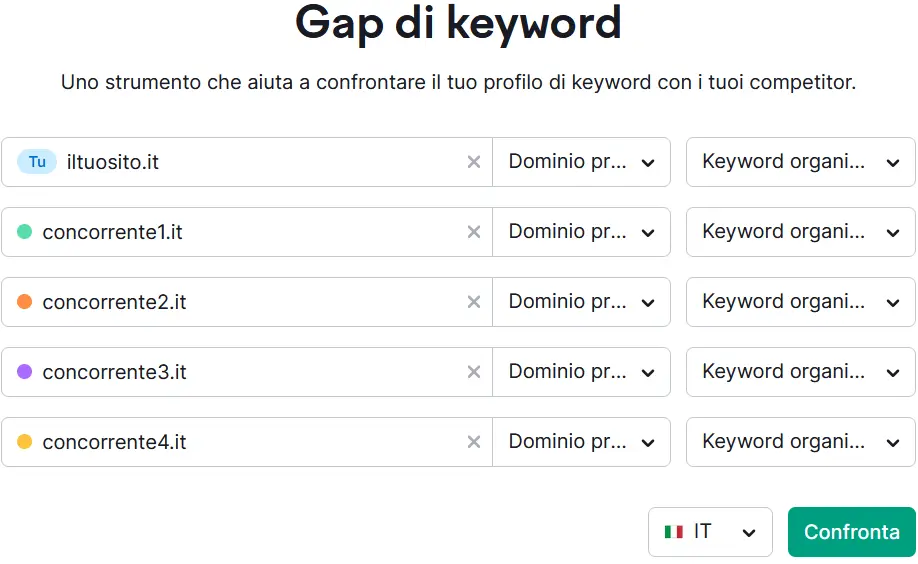The height and width of the screenshot is (564, 918).
Task: Click the blue "Tu" badge
Action: click(37, 162)
